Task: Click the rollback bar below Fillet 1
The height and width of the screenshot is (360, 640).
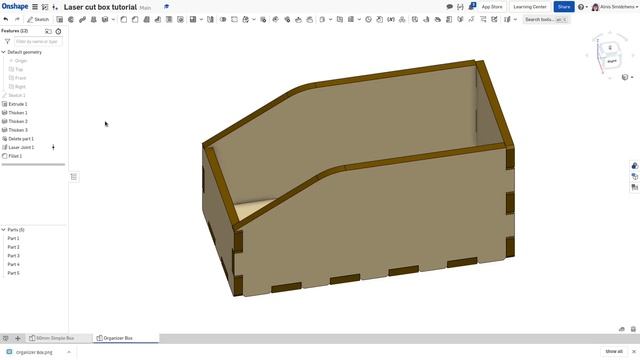Action: (x=33, y=164)
